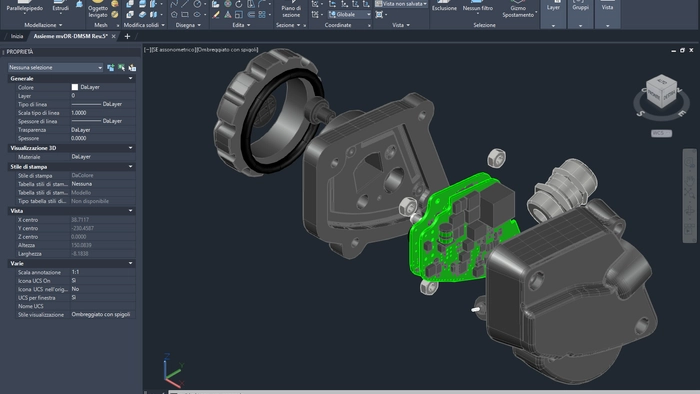Image resolution: width=700 pixels, height=394 pixels.
Task: Collapse the Vista properties section
Action: pyautogui.click(x=130, y=211)
